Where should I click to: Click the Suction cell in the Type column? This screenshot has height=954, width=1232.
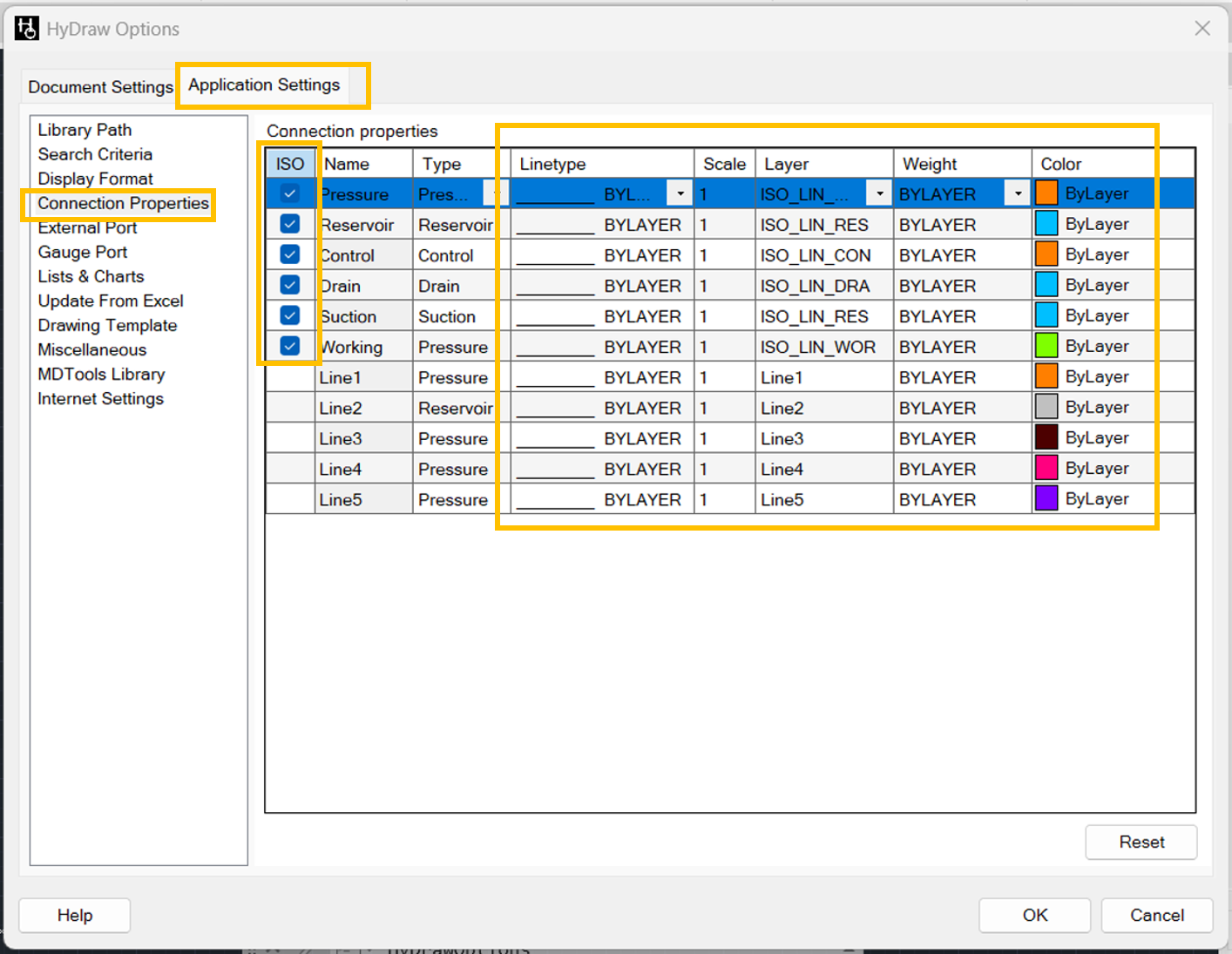pyautogui.click(x=461, y=316)
